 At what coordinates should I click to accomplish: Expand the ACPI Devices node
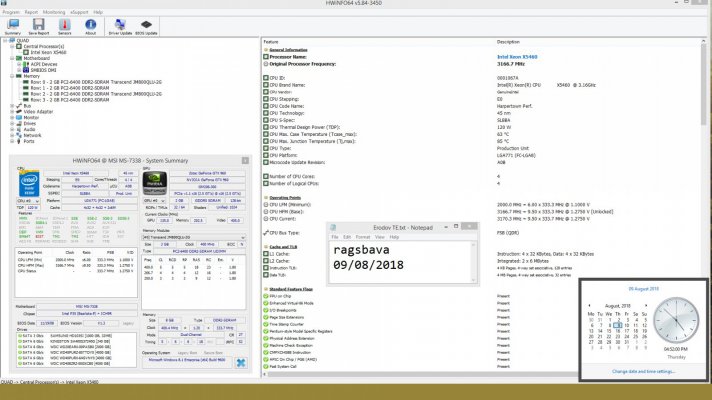[19, 64]
